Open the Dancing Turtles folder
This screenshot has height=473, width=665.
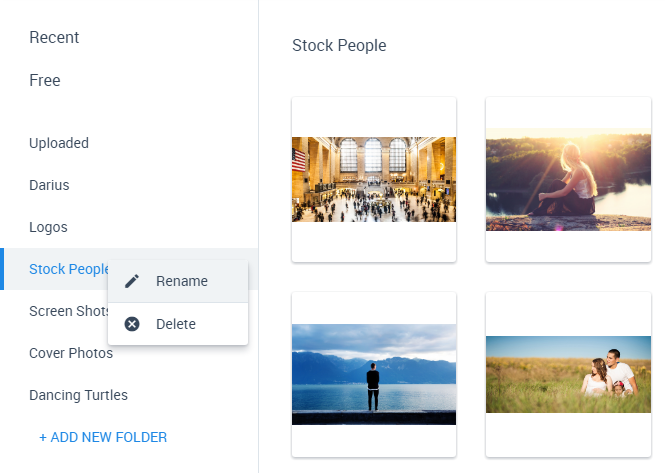pyautogui.click(x=78, y=395)
